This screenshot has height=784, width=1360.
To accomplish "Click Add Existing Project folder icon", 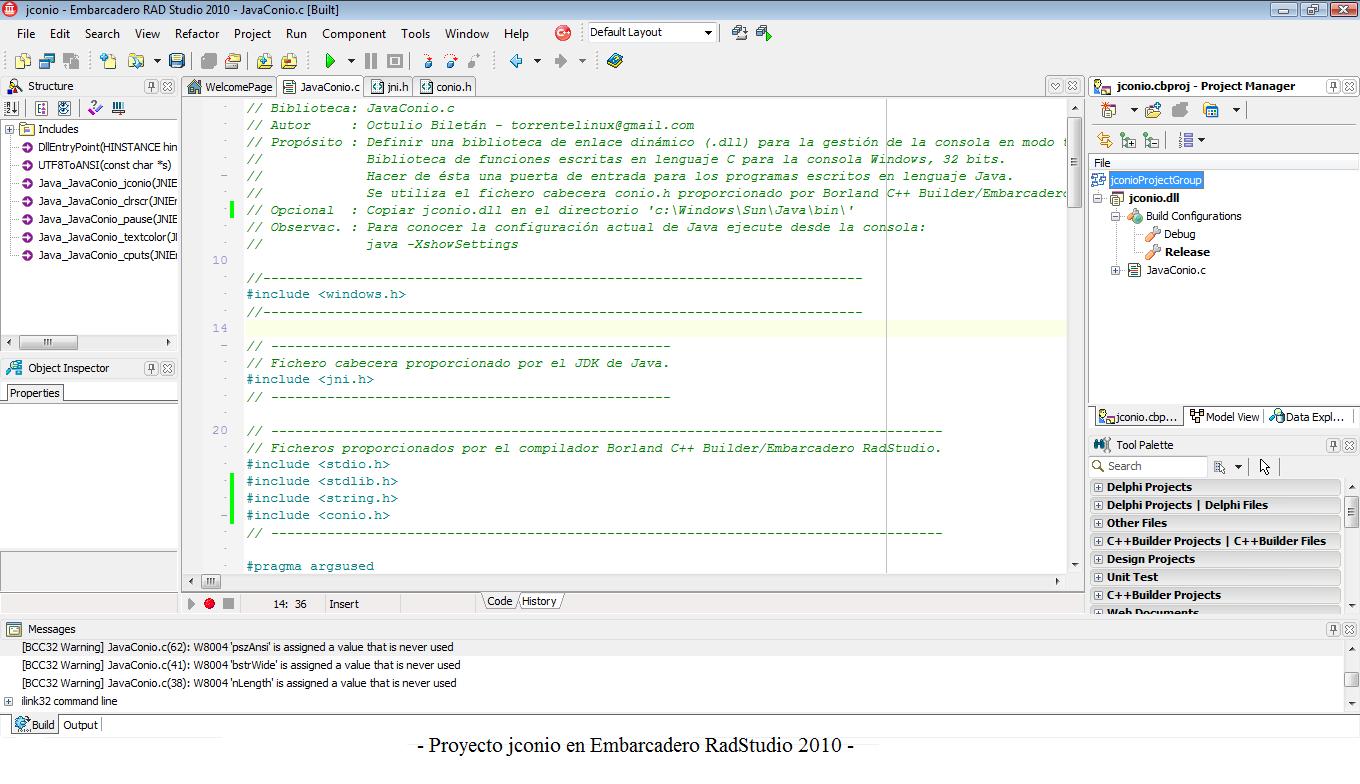I will click(x=1154, y=110).
